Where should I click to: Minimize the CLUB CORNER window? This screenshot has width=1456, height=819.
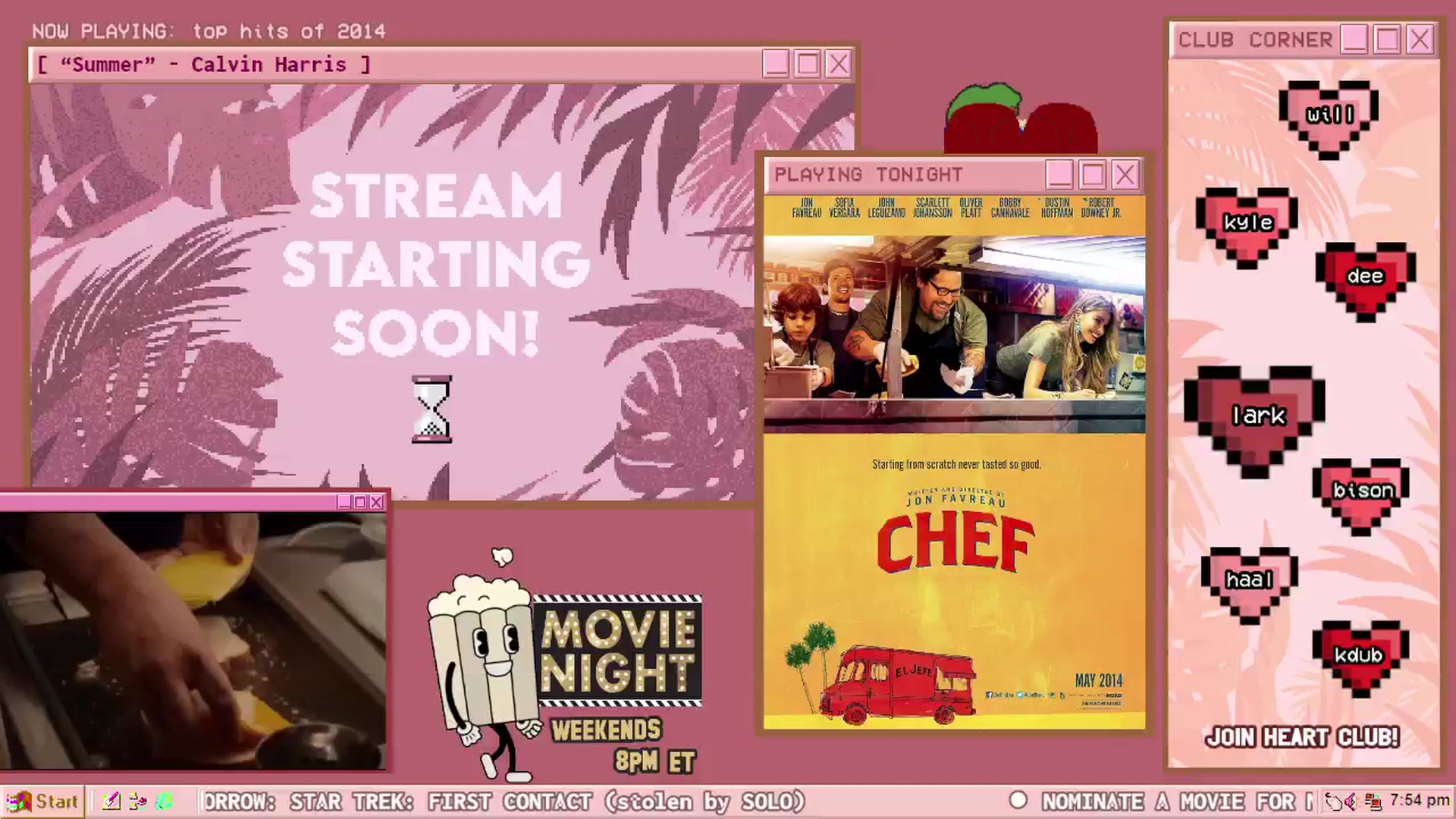pyautogui.click(x=1354, y=39)
